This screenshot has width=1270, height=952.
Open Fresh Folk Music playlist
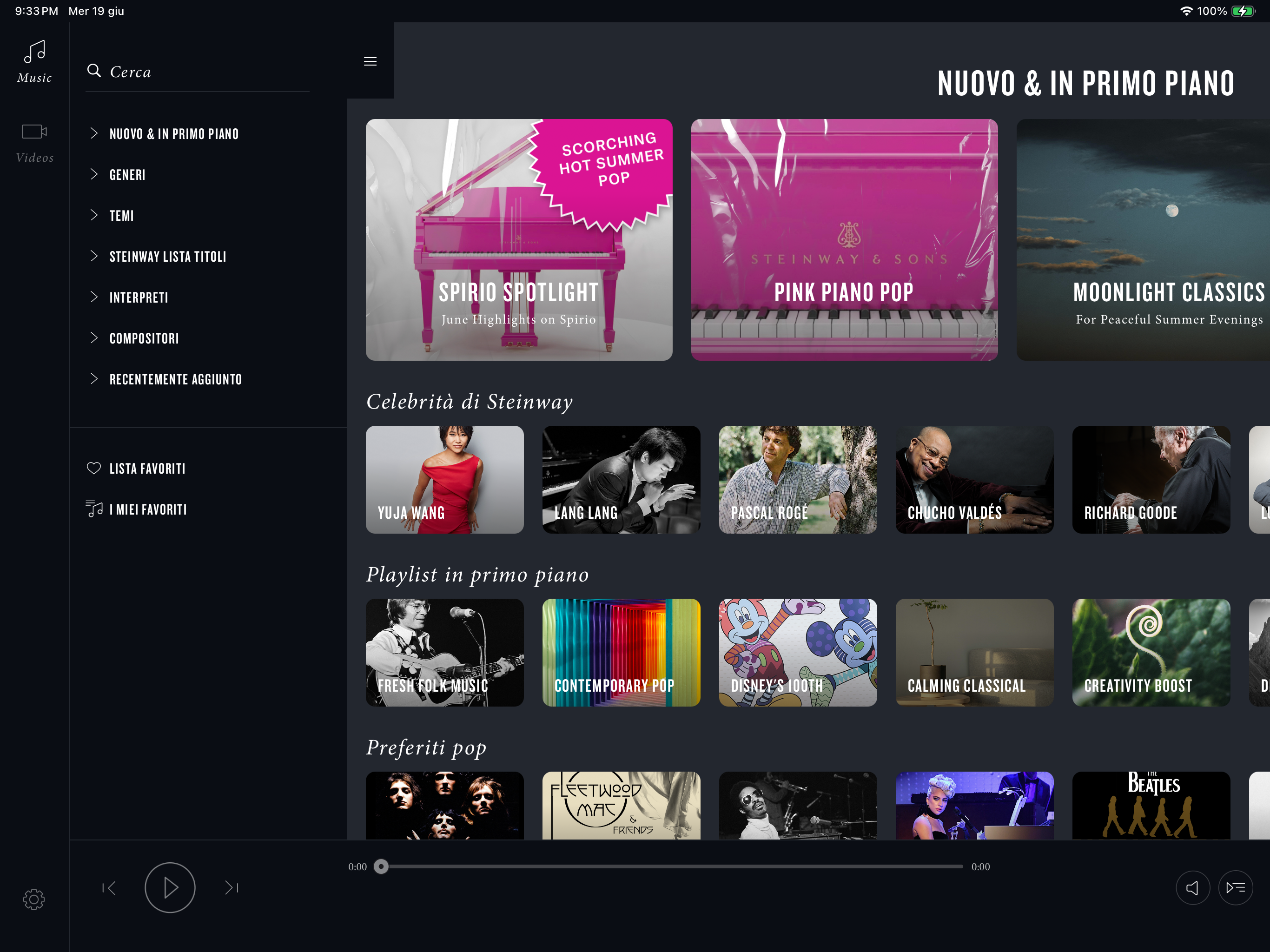coord(444,652)
